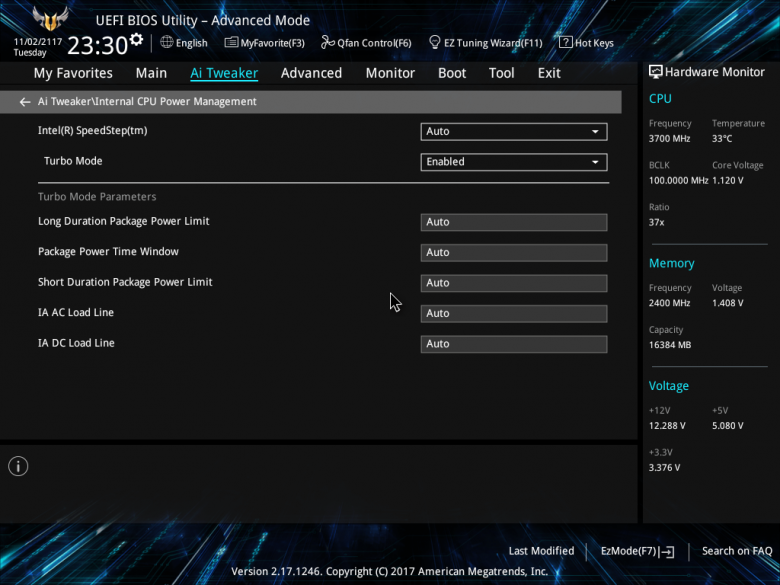Image resolution: width=780 pixels, height=585 pixels.
Task: Click the Hardware Monitor screen icon
Action: 656,72
